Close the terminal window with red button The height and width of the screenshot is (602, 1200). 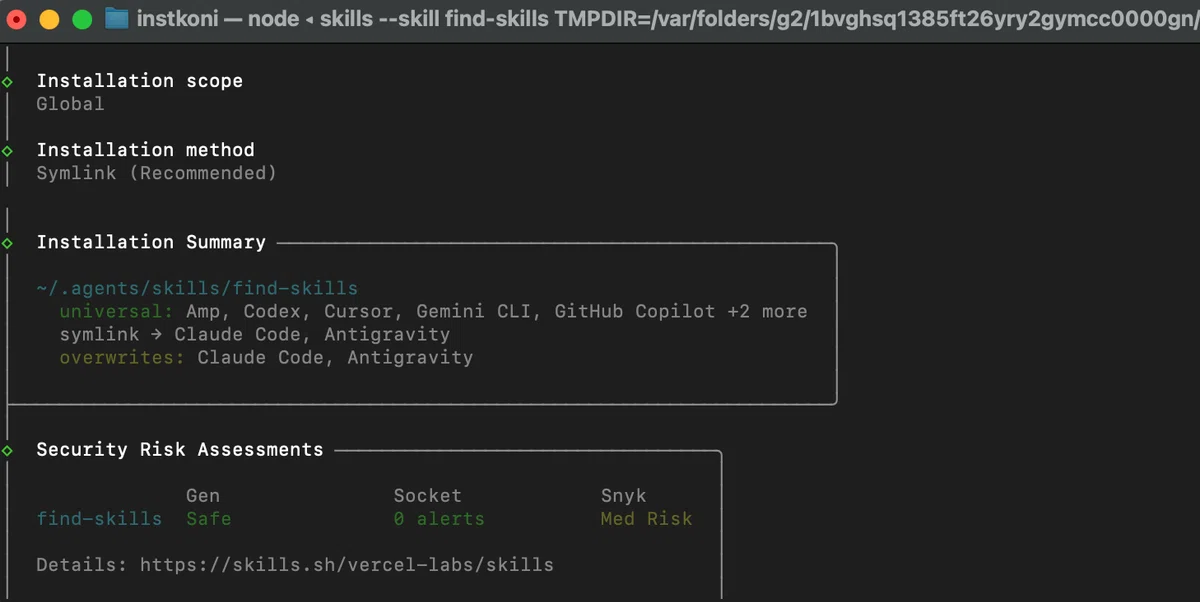point(16,19)
